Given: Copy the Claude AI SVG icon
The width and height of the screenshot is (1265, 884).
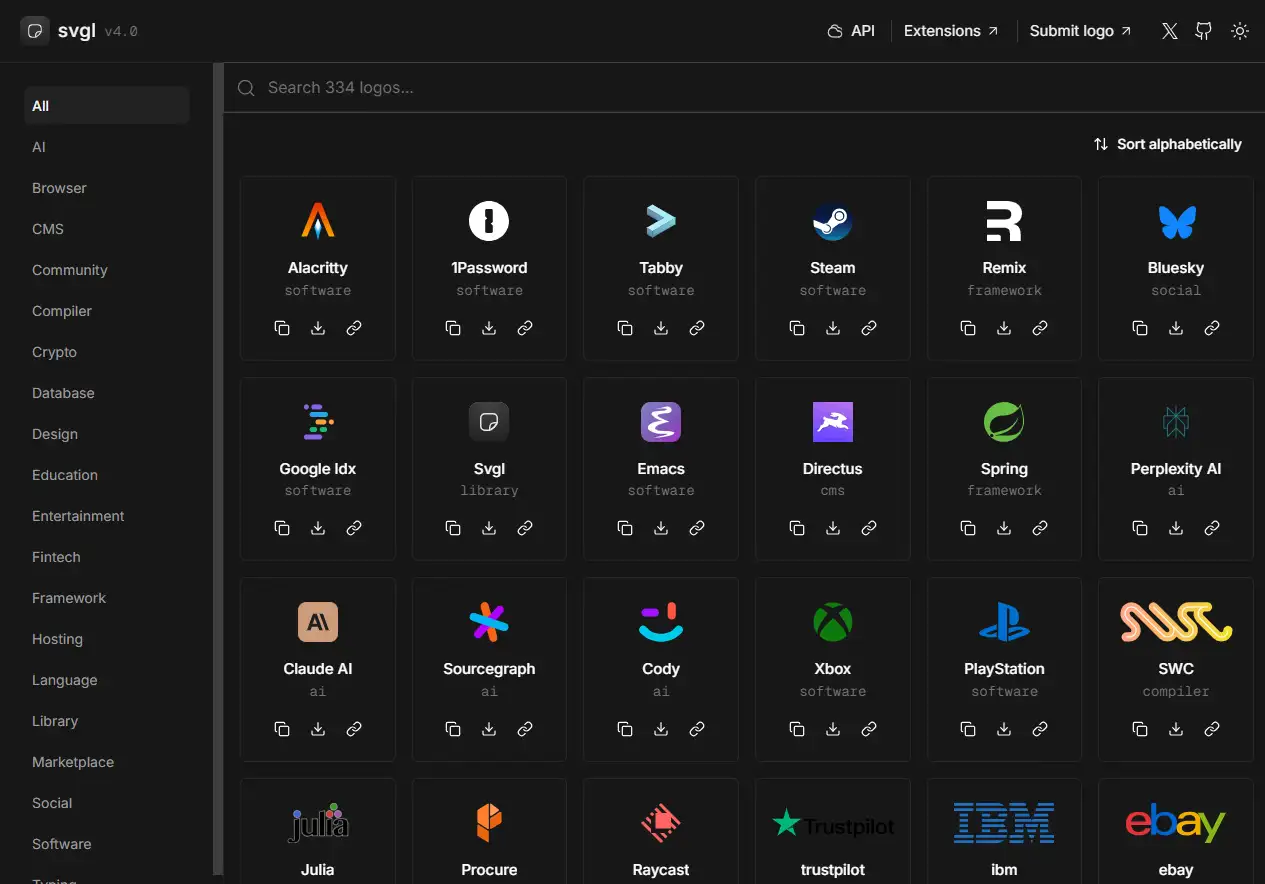Looking at the screenshot, I should pyautogui.click(x=282, y=729).
